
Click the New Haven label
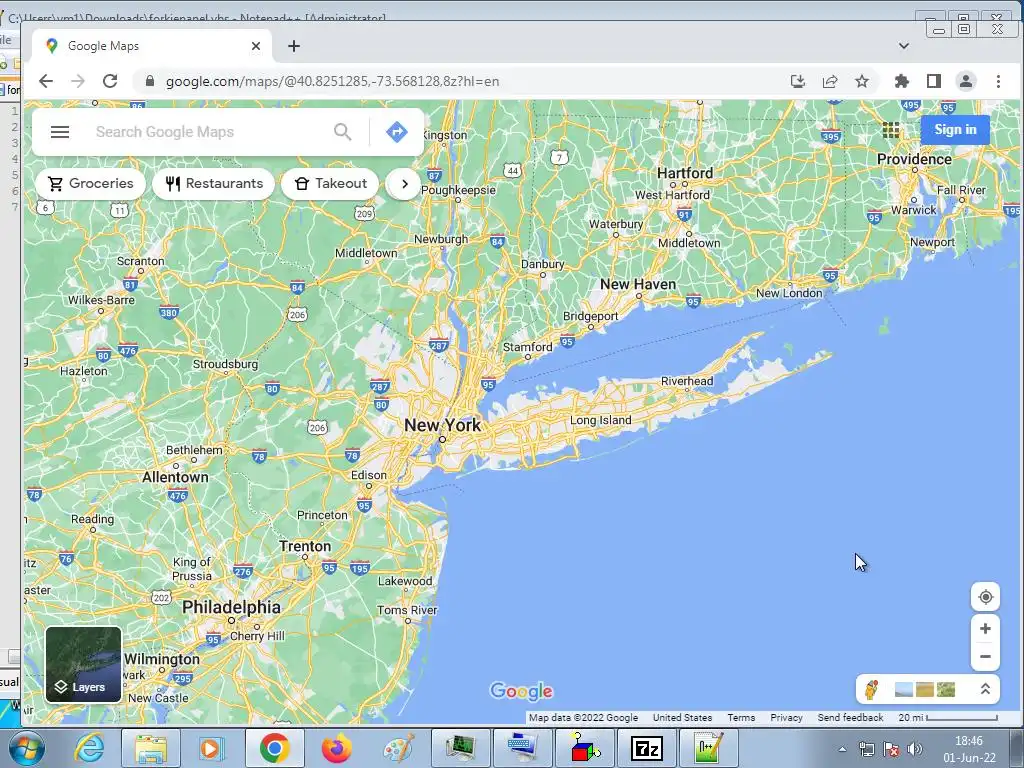point(638,284)
